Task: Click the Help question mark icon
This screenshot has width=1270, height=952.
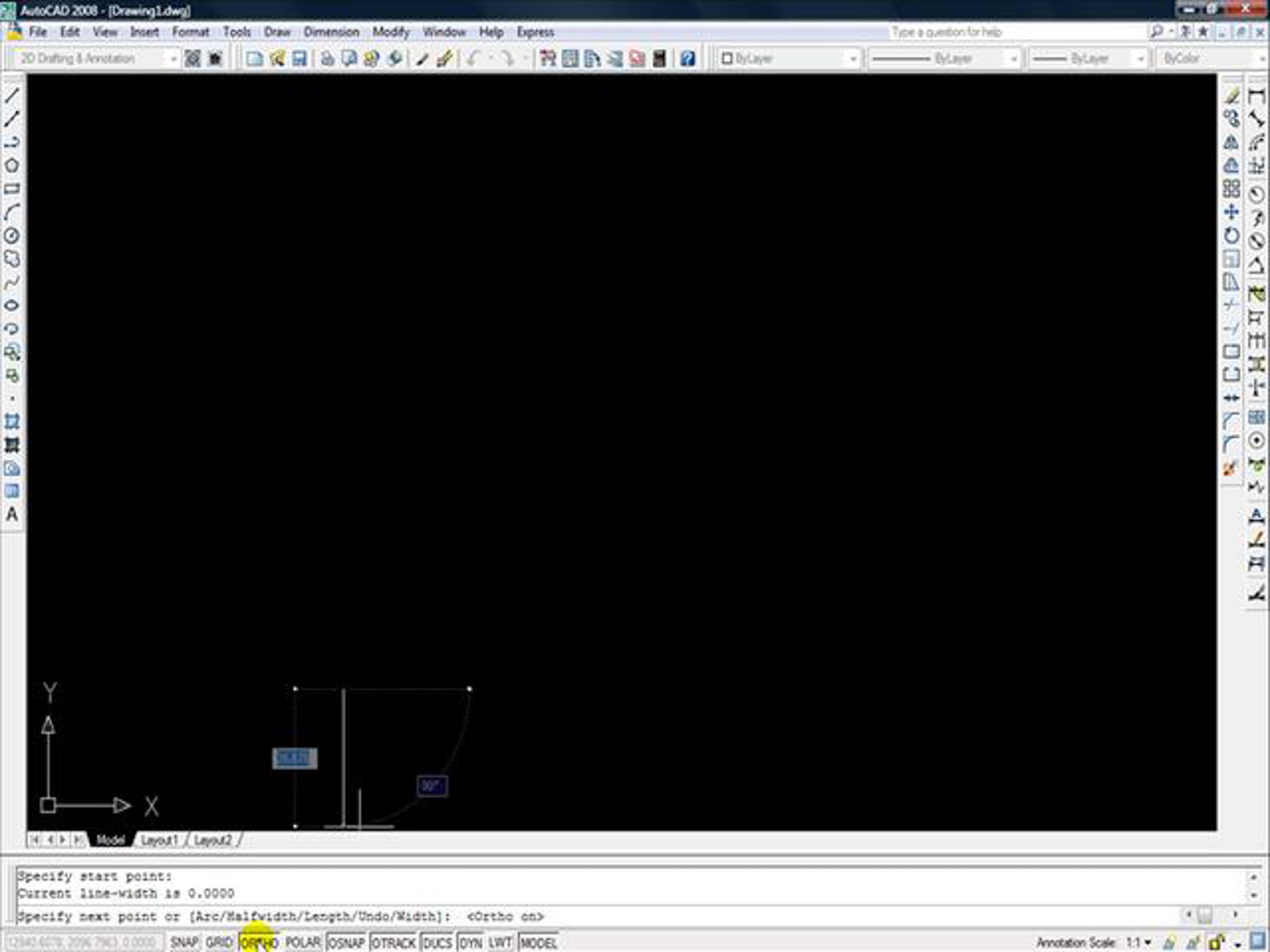Action: 687,59
